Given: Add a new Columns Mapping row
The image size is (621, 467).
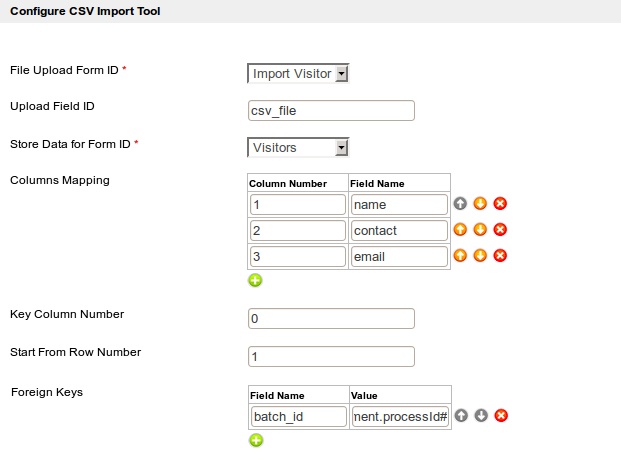Looking at the screenshot, I should 256,280.
